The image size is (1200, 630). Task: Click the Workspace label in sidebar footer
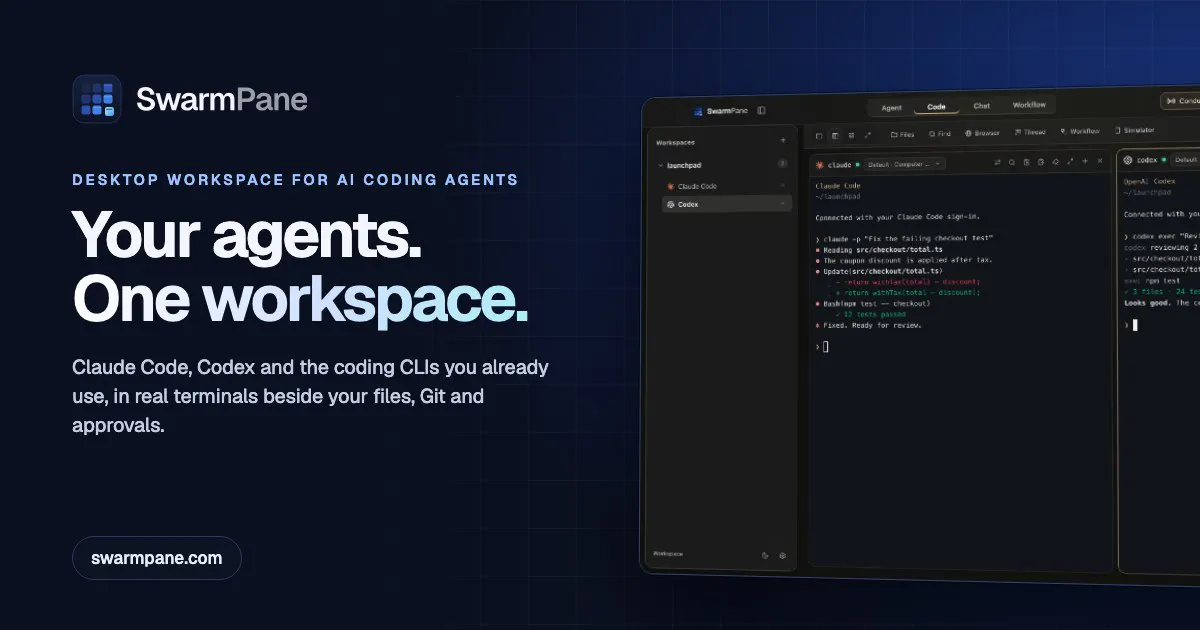point(669,553)
